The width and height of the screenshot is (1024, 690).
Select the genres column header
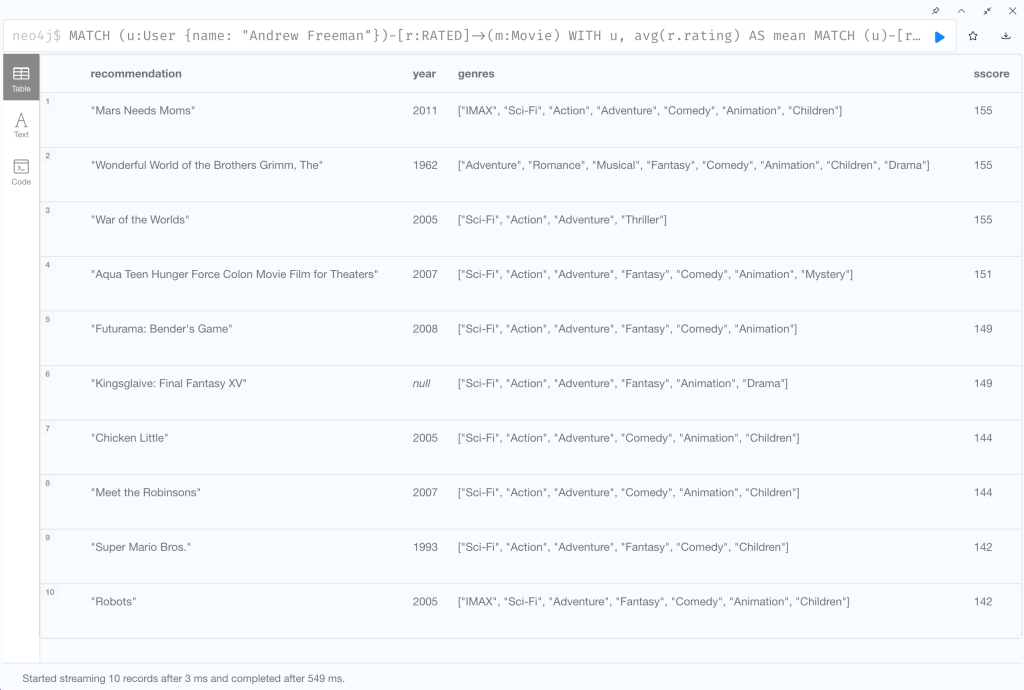pos(476,74)
